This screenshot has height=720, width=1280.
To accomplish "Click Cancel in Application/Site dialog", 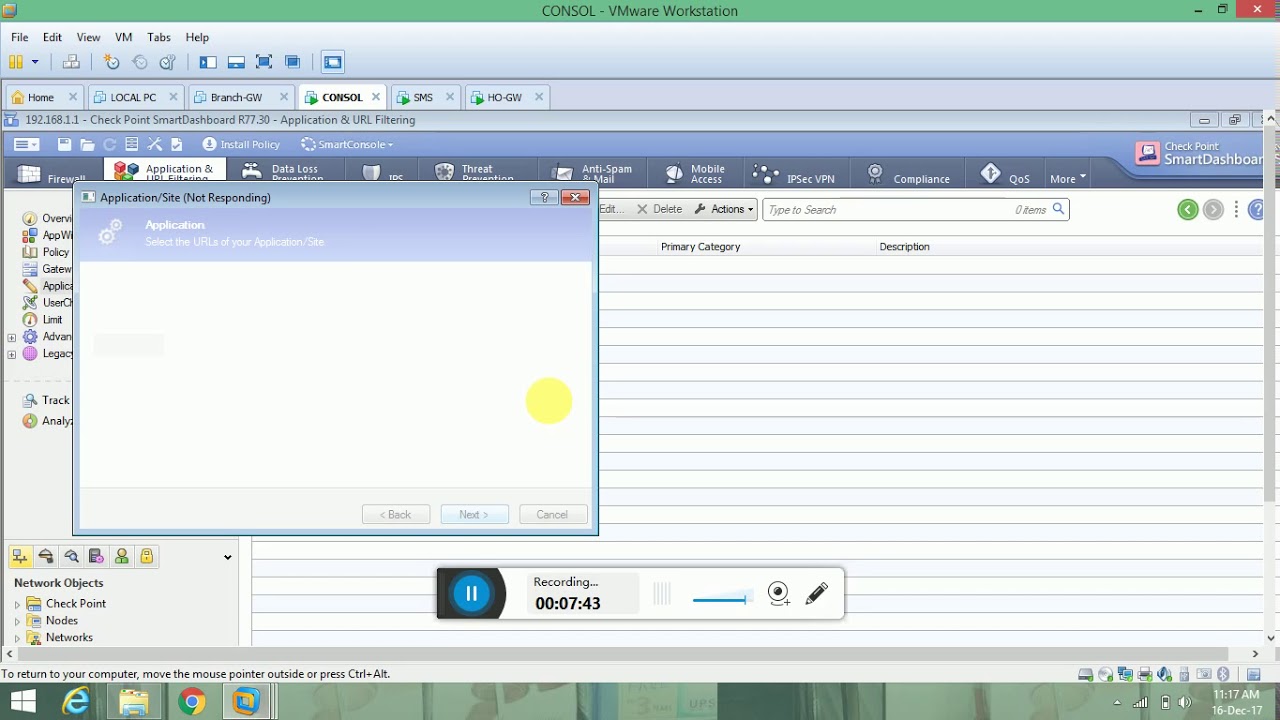I will click(552, 514).
